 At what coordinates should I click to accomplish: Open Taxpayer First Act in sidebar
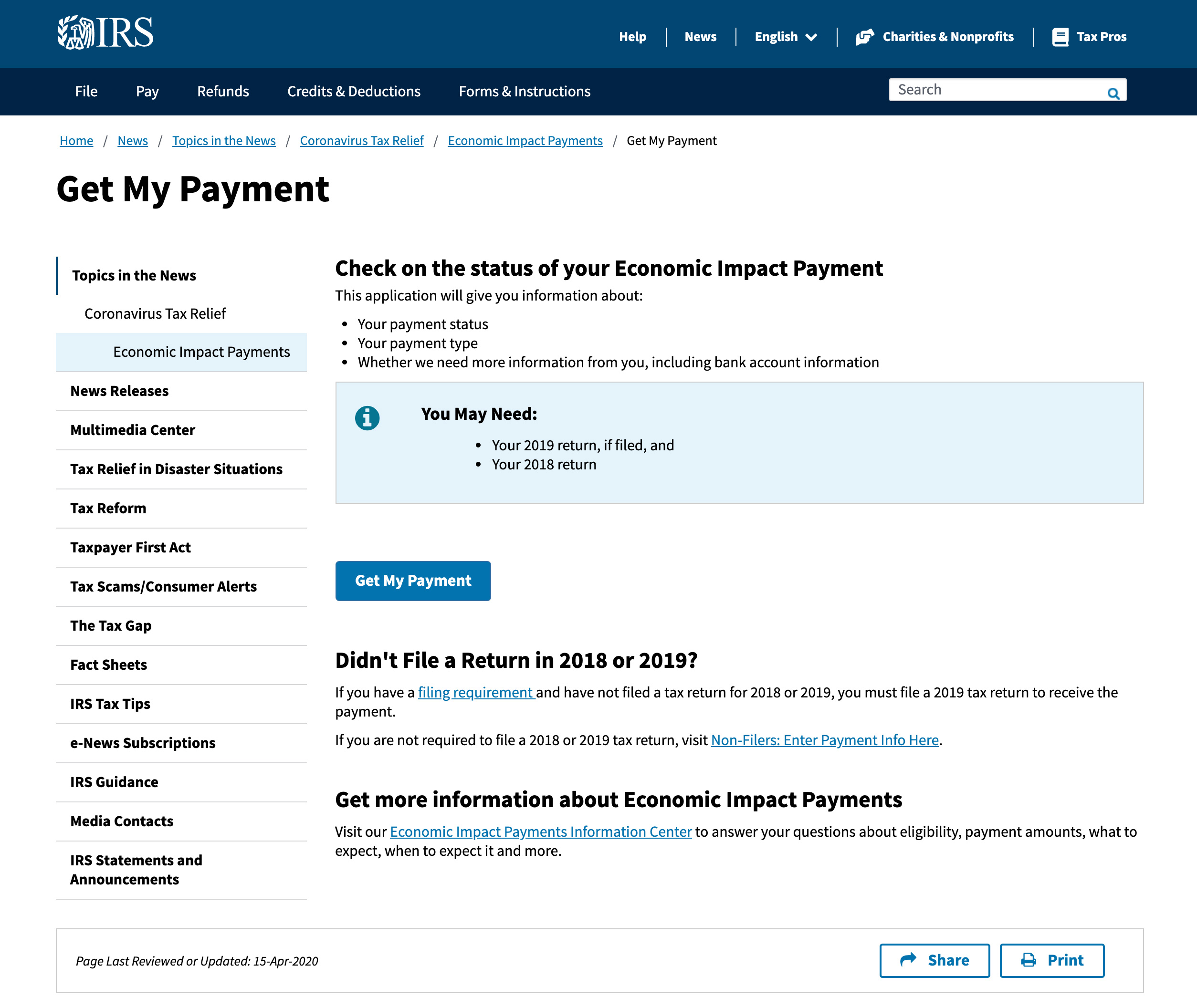point(182,548)
